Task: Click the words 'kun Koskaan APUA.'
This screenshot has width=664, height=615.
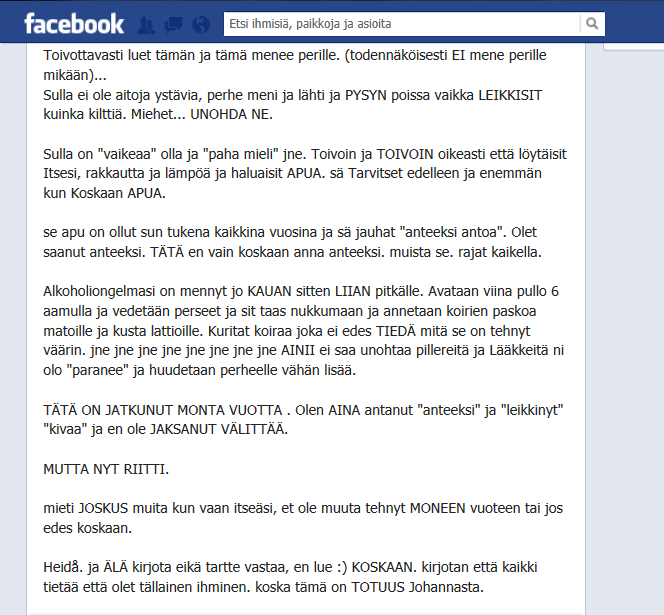Action: (104, 193)
